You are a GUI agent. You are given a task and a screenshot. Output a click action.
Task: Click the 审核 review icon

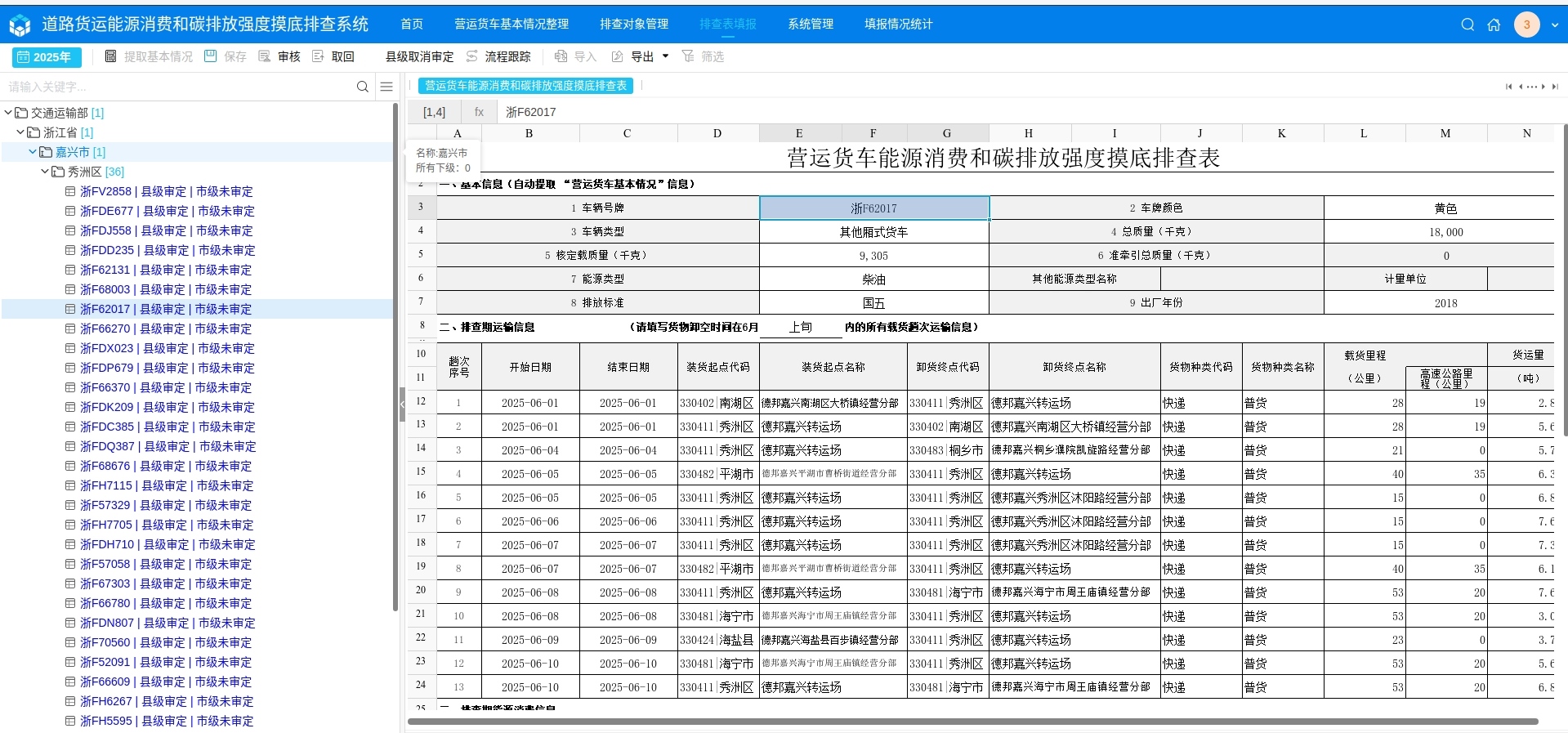(x=264, y=56)
